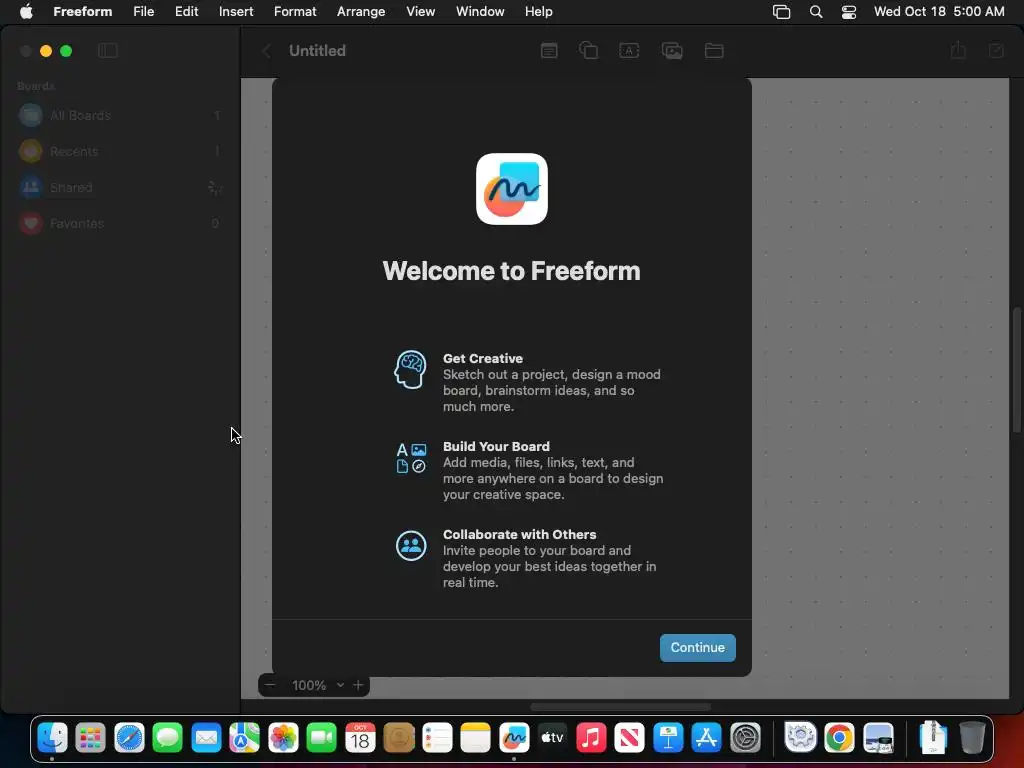Viewport: 1024px width, 768px height.
Task: Open Trash from the Dock
Action: click(x=972, y=738)
